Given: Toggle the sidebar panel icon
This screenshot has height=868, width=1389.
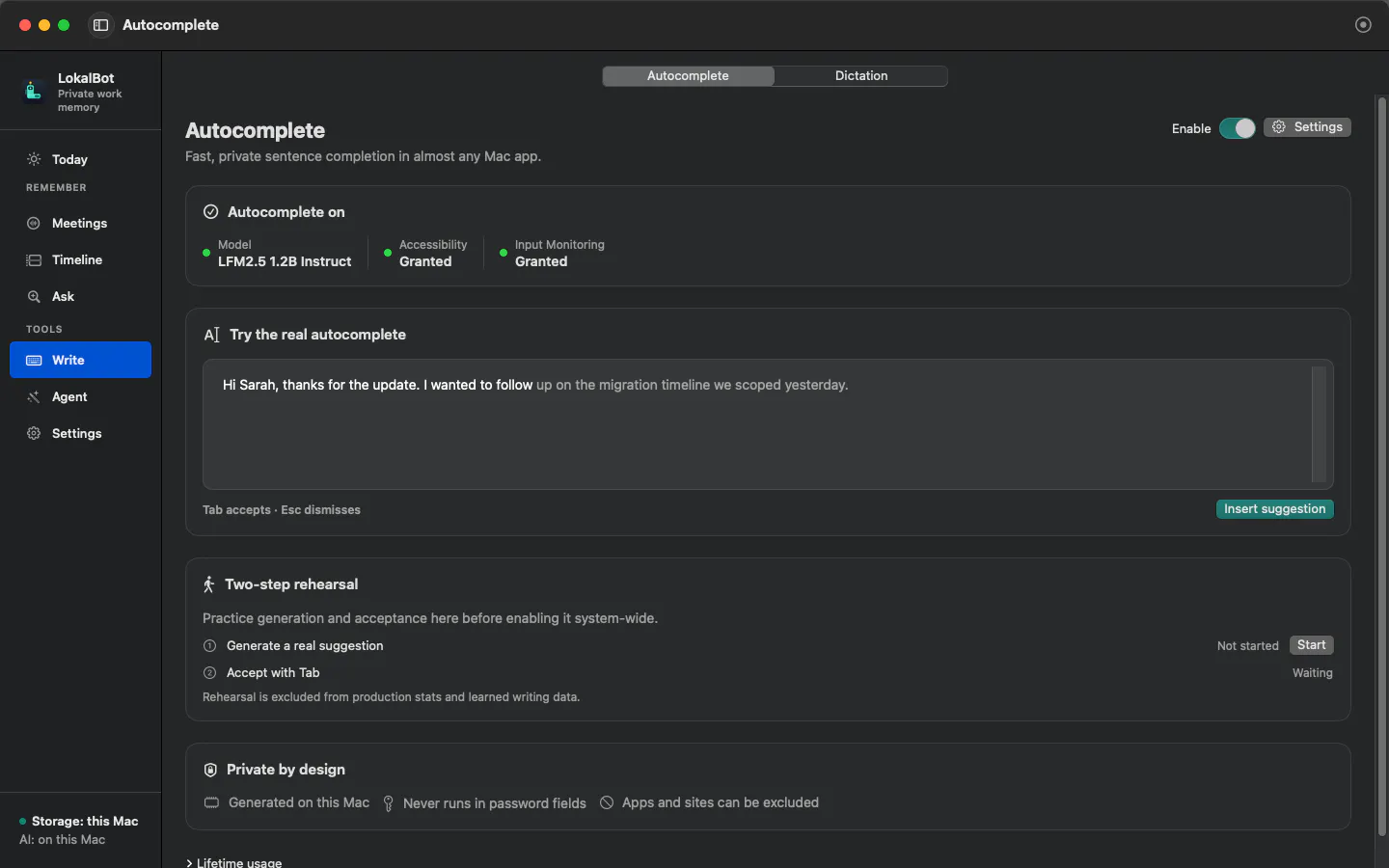Looking at the screenshot, I should [100, 25].
